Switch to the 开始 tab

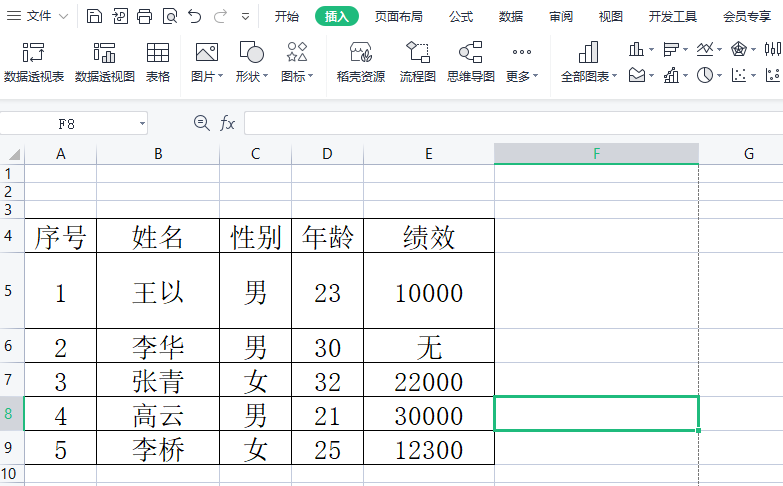click(287, 16)
